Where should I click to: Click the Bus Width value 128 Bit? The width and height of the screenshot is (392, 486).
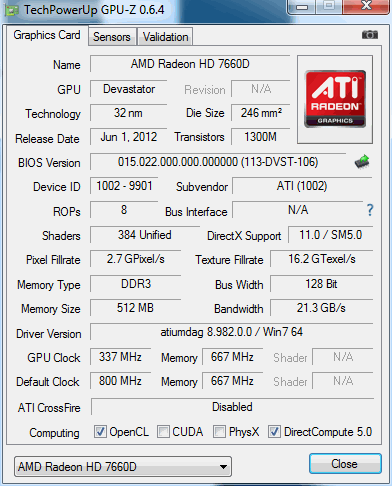(x=322, y=284)
